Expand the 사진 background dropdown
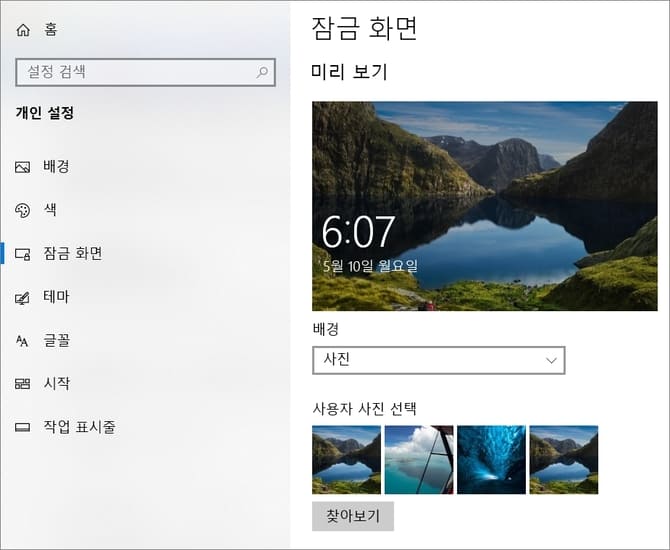670x550 pixels. point(438,360)
